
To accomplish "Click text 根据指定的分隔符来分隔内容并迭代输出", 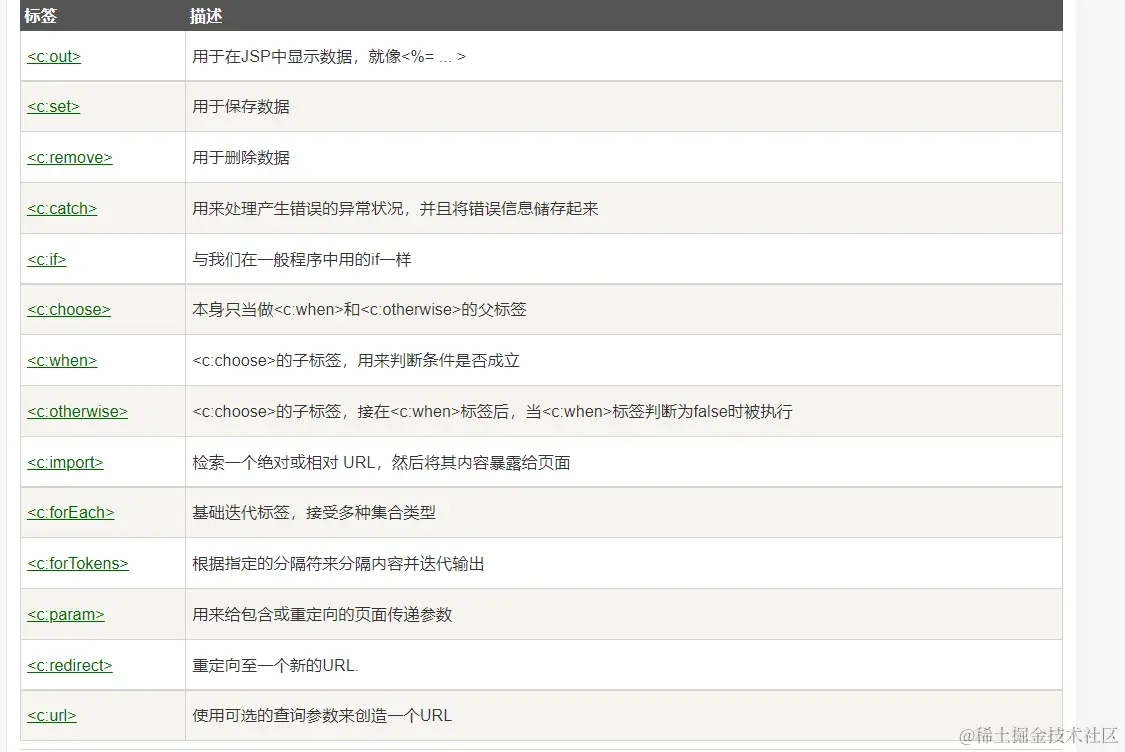I will click(x=339, y=564).
